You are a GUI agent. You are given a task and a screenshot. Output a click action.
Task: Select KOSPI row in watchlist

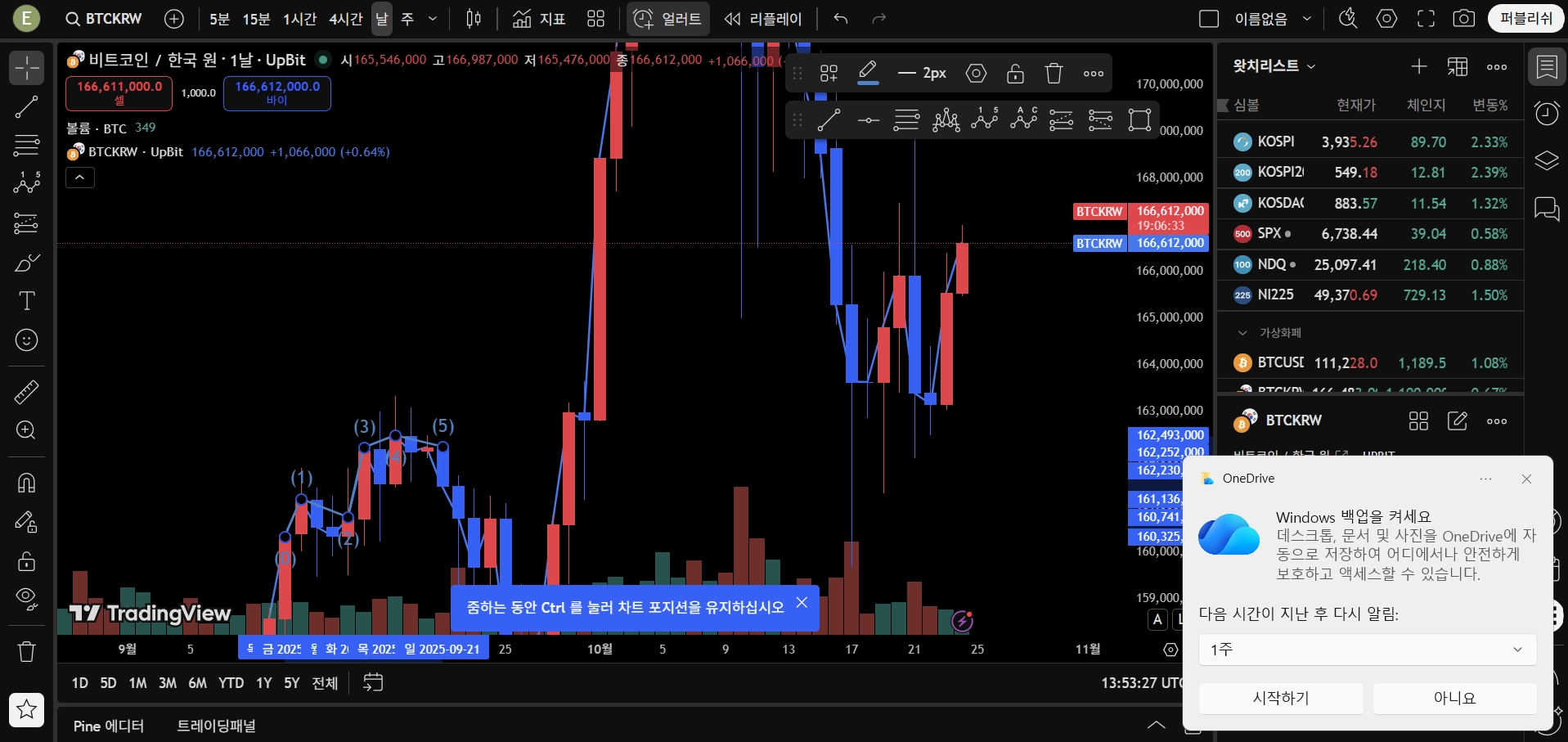coord(1370,142)
